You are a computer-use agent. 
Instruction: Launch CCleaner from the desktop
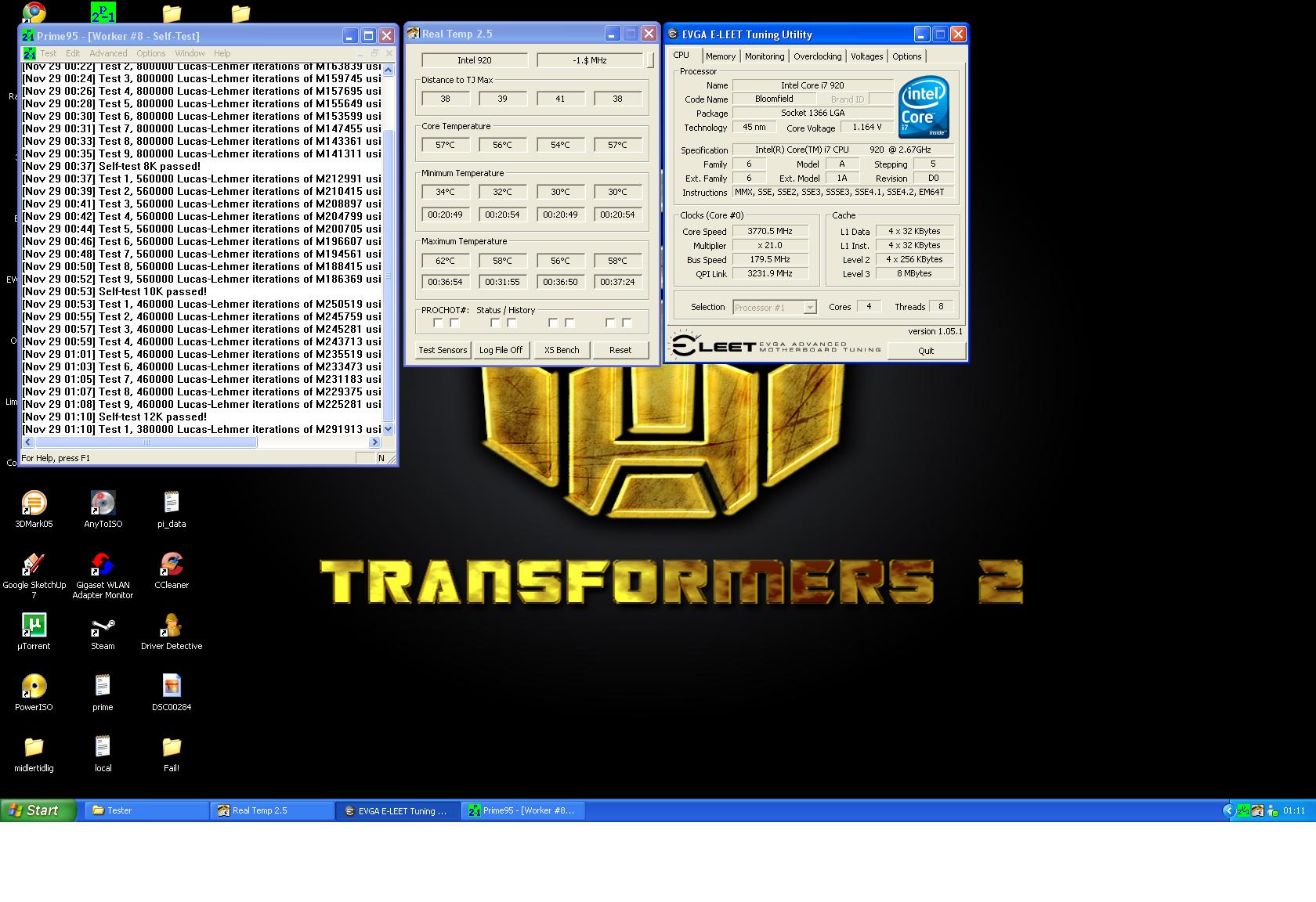coord(172,570)
